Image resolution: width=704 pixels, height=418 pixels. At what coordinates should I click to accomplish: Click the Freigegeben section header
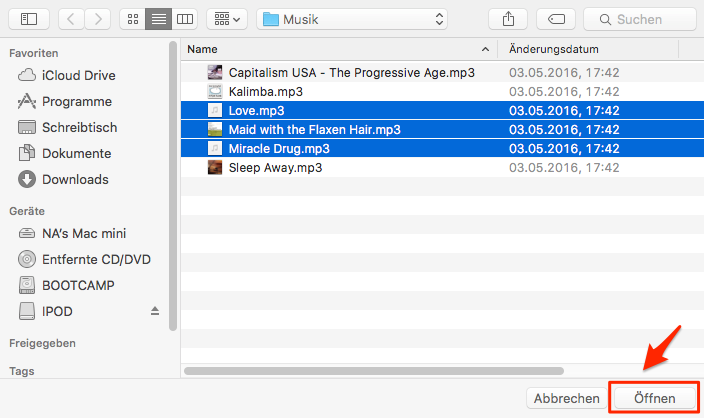coord(42,343)
